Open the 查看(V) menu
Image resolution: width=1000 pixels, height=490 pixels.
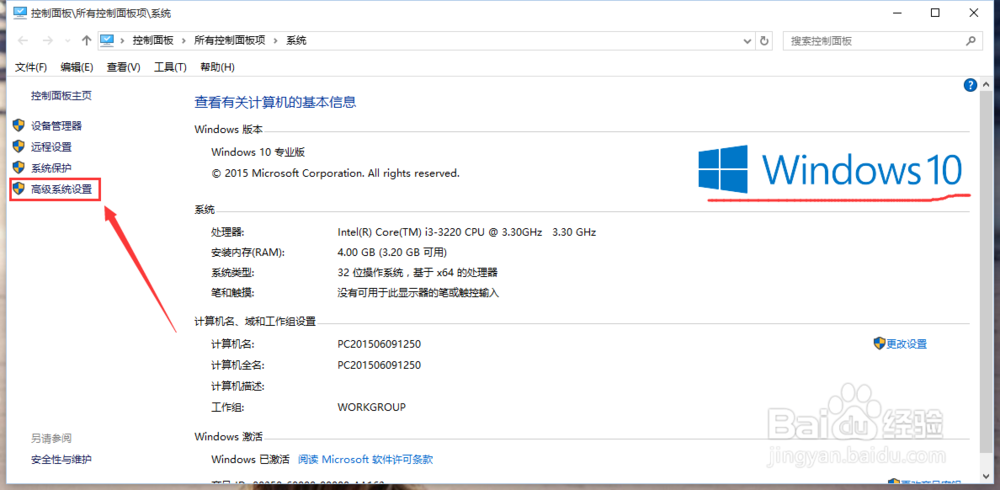[x=123, y=67]
